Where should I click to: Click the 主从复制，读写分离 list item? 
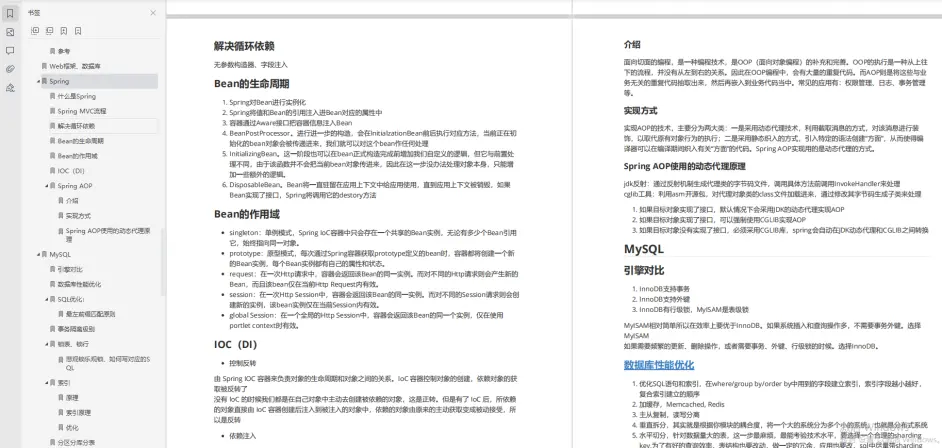pyautogui.click(x=668, y=415)
